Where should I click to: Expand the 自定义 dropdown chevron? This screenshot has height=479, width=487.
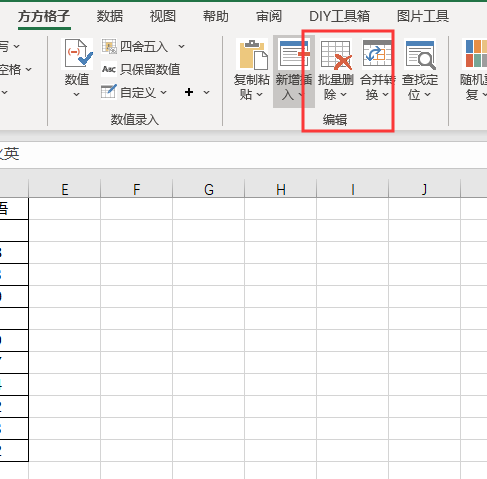tap(163, 92)
